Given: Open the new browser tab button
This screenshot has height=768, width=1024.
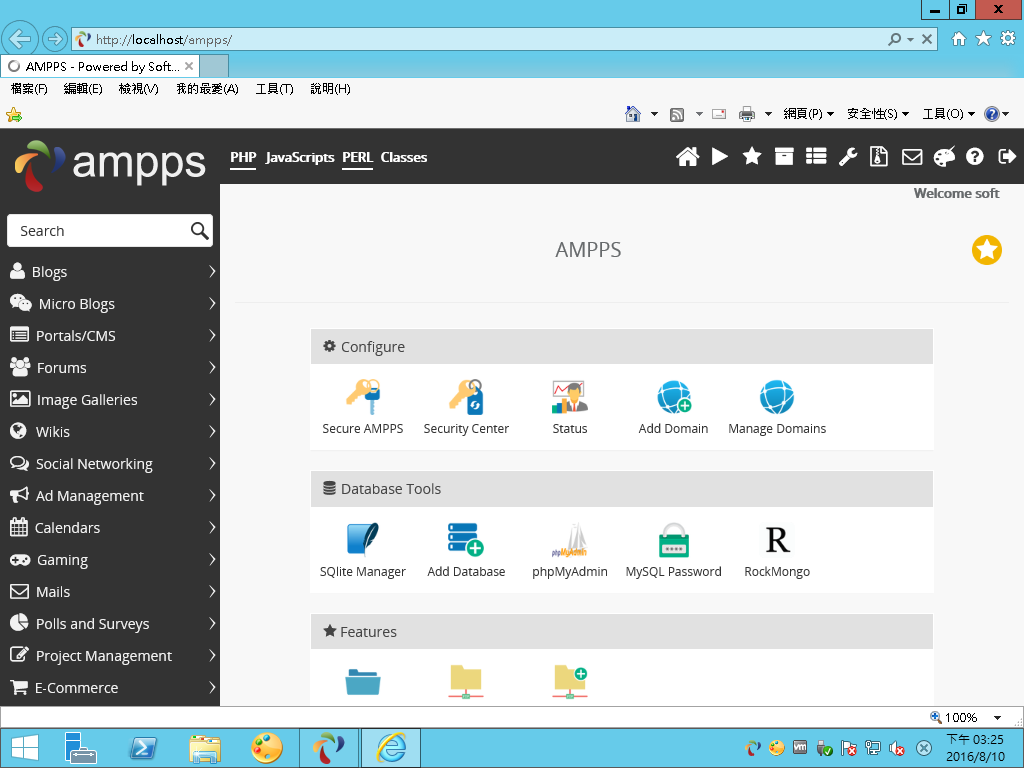Looking at the screenshot, I should (x=214, y=67).
